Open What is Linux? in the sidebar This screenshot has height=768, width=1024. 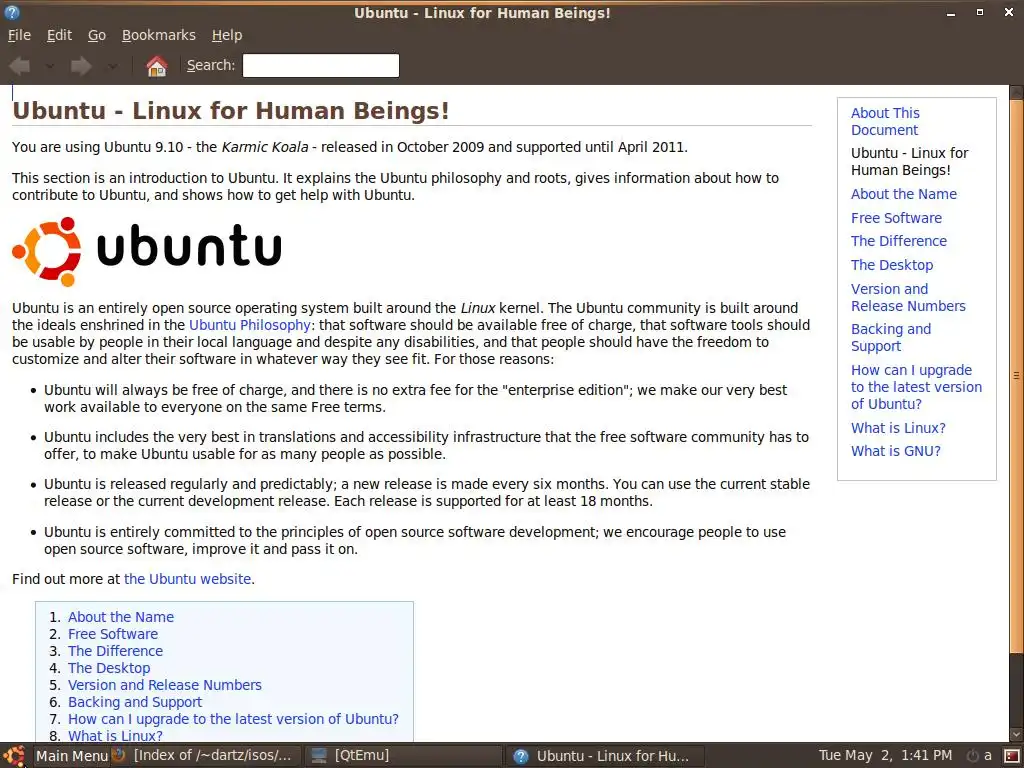(898, 428)
